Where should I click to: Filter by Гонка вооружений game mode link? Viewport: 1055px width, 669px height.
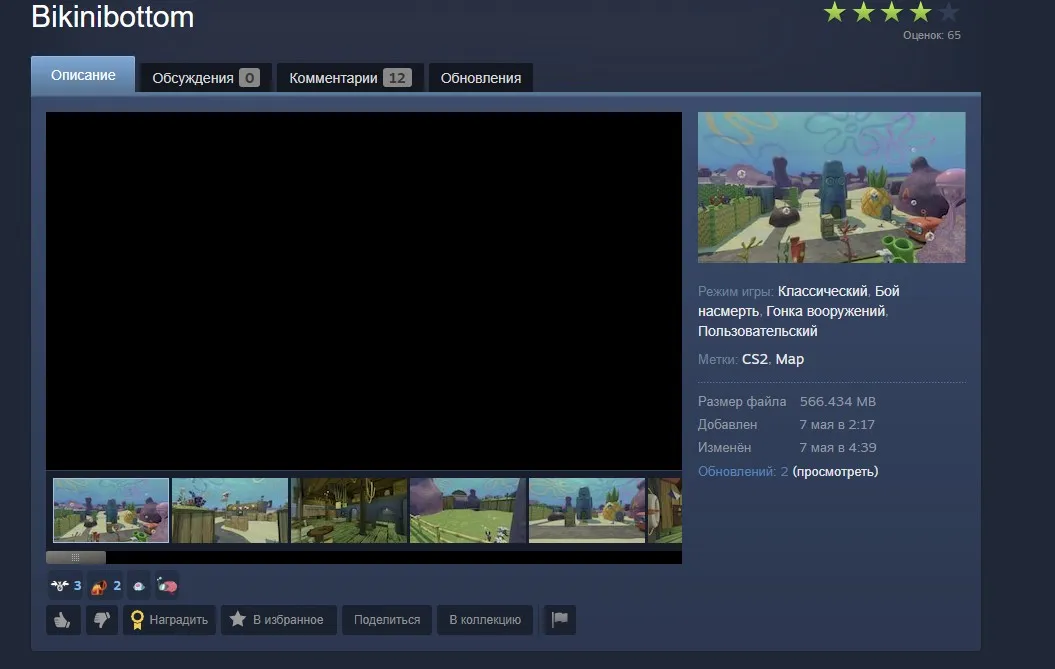826,311
